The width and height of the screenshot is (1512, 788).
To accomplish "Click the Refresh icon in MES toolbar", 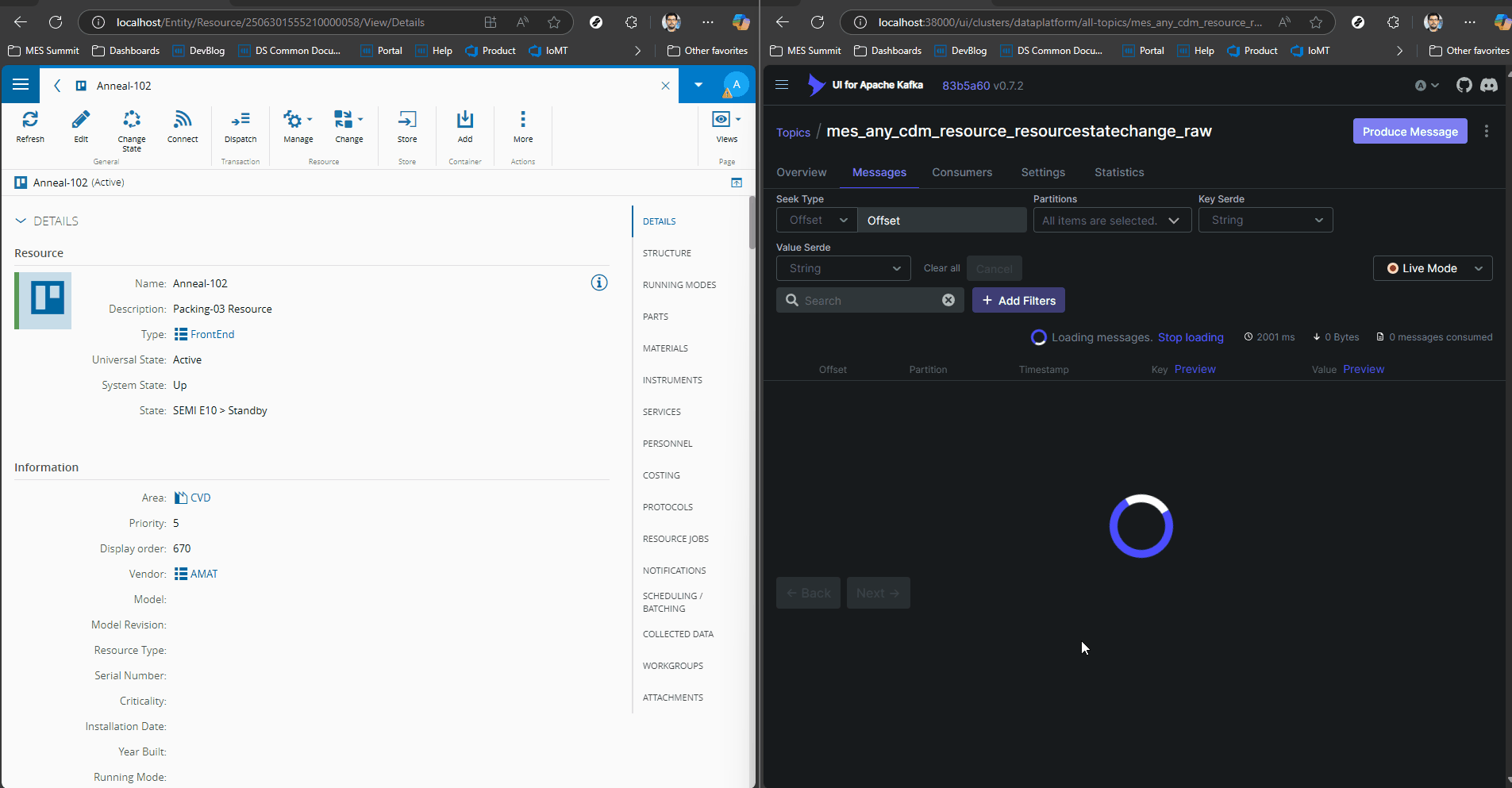I will coord(30,120).
